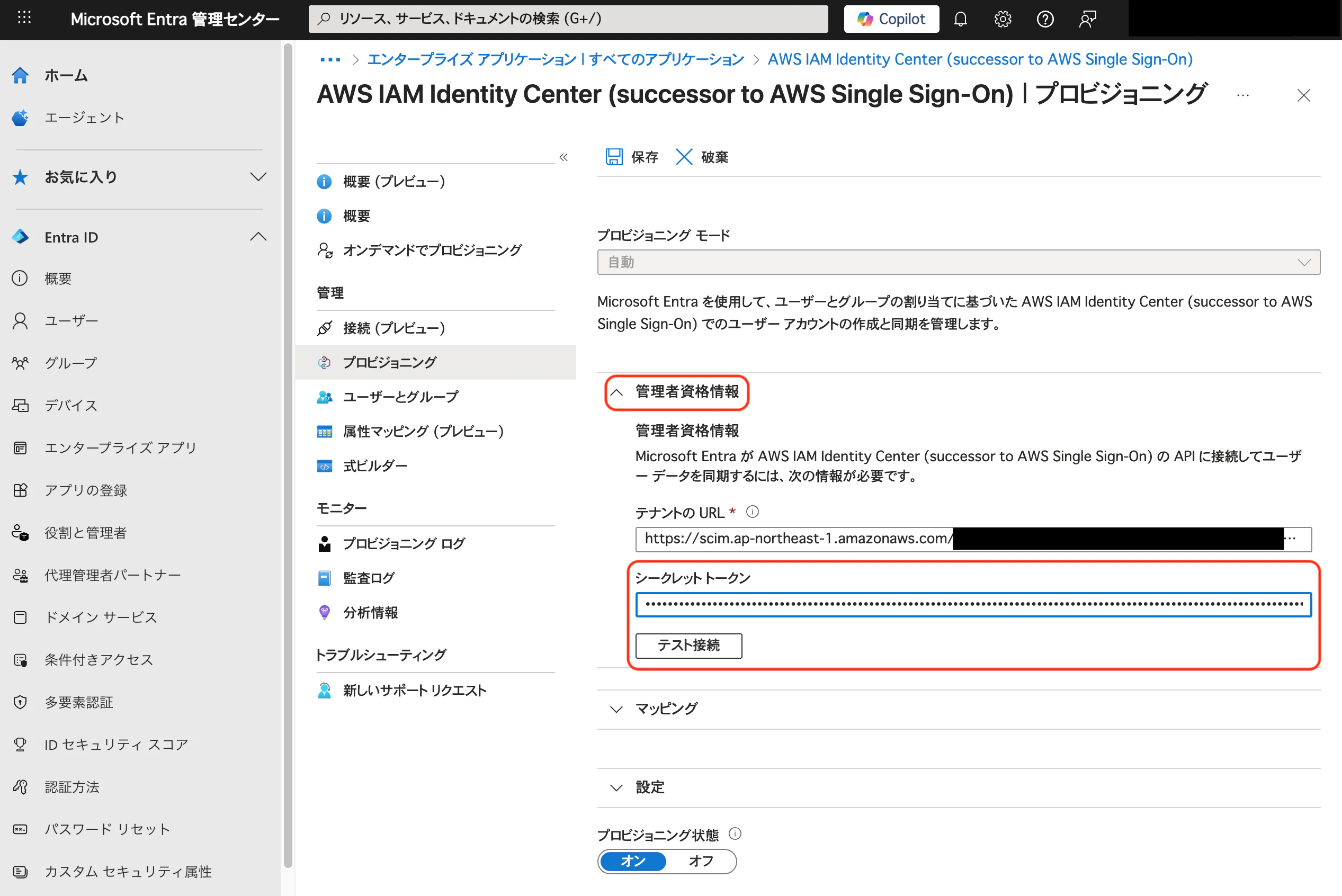Image resolution: width=1342 pixels, height=896 pixels.
Task: Discard changes with 破棄
Action: tap(702, 157)
